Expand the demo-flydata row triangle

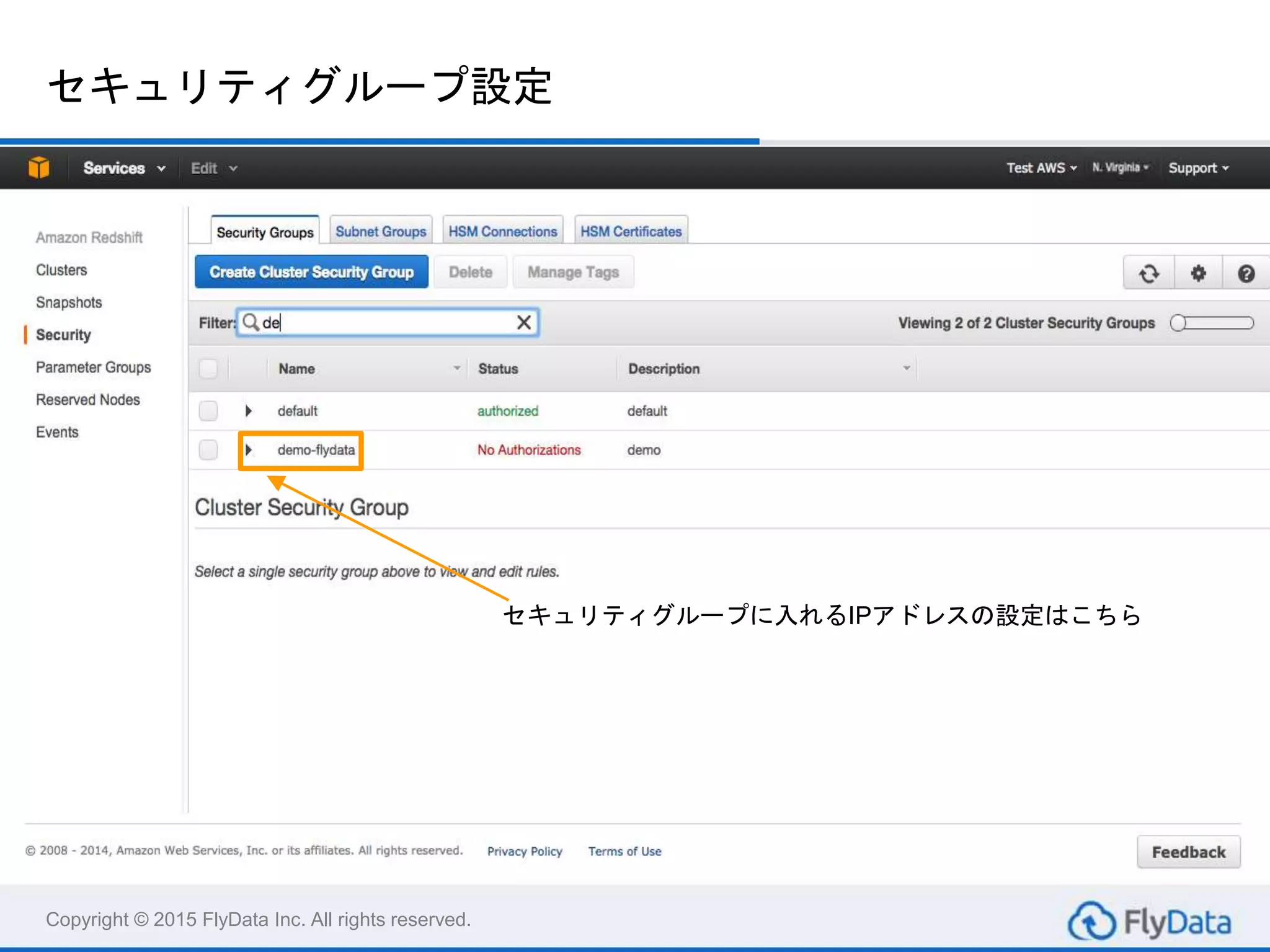click(249, 450)
